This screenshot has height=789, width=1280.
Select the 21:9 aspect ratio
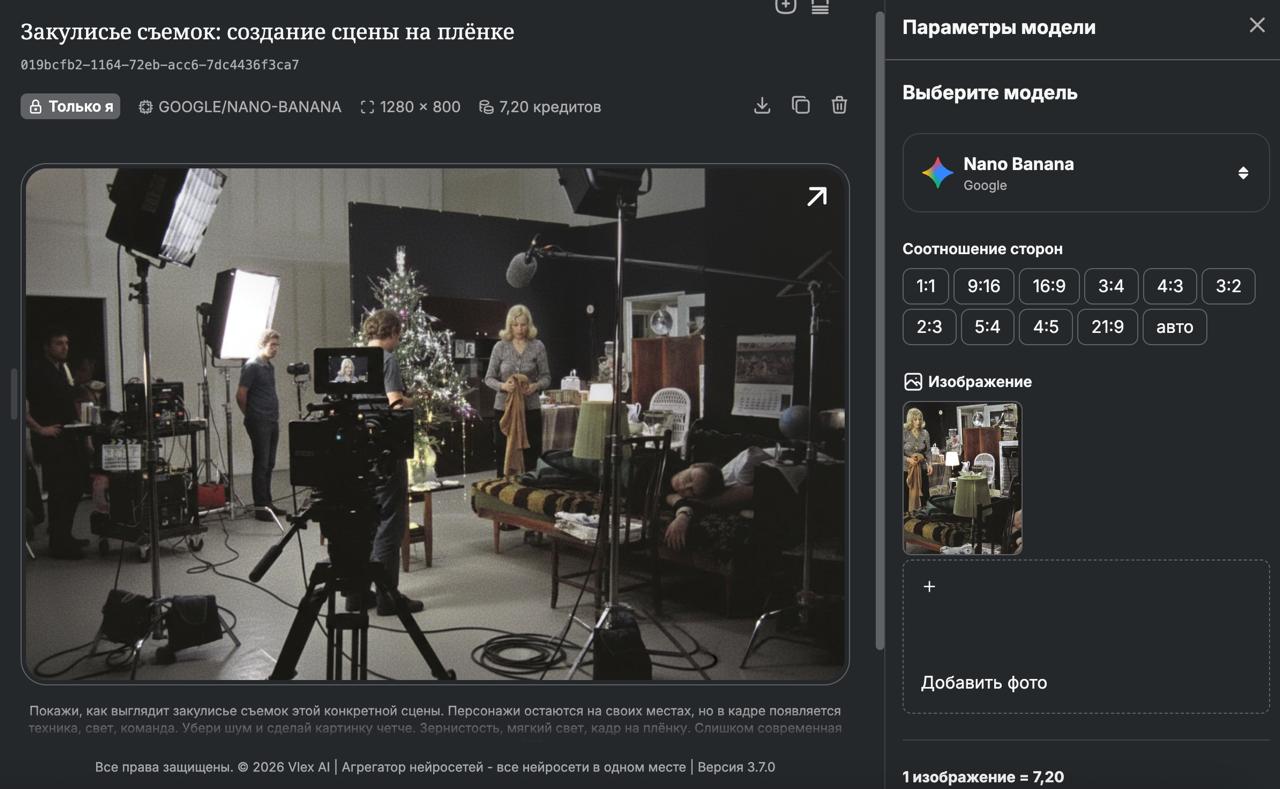tap(1107, 327)
